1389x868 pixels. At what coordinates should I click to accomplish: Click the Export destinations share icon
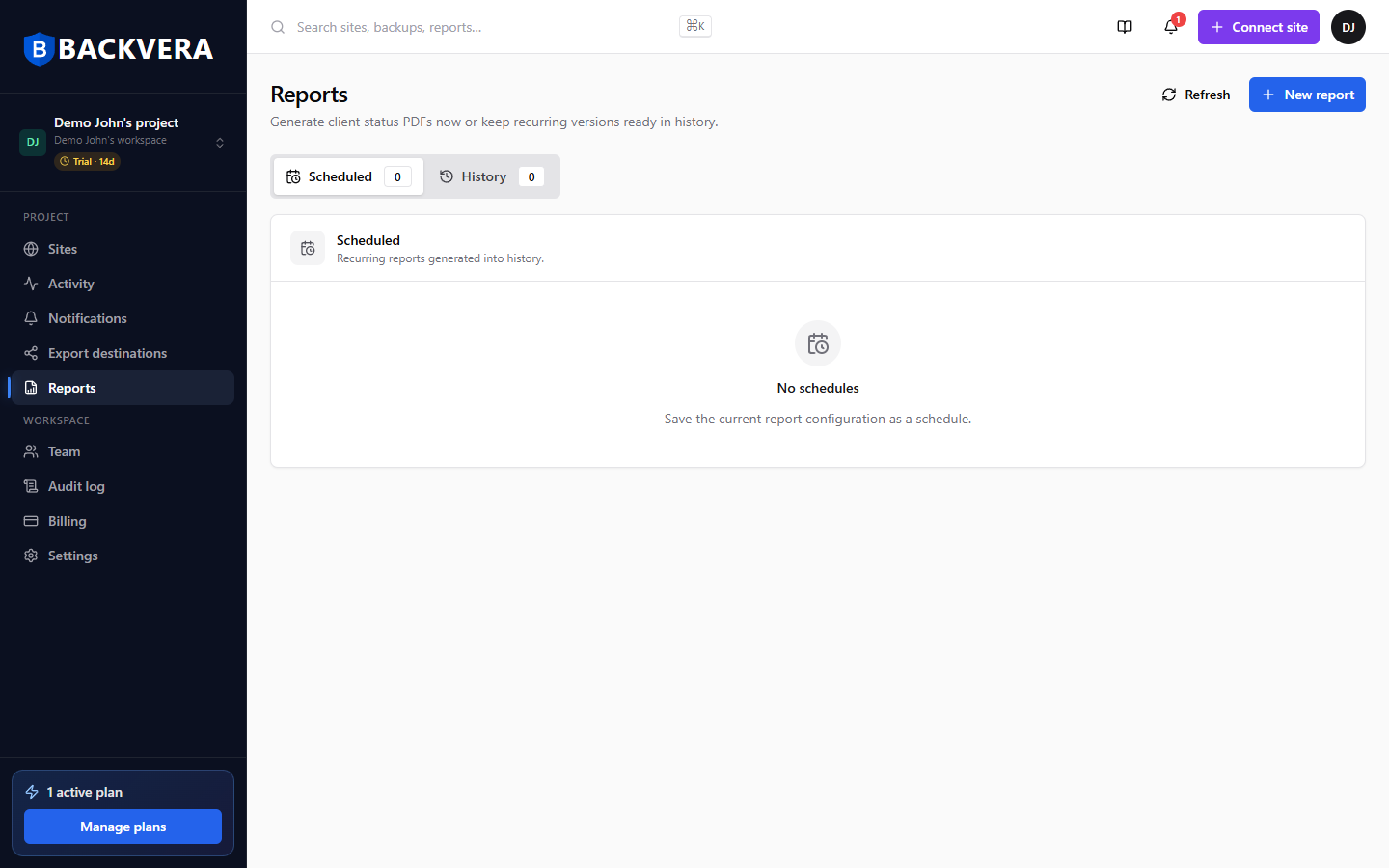click(31, 353)
